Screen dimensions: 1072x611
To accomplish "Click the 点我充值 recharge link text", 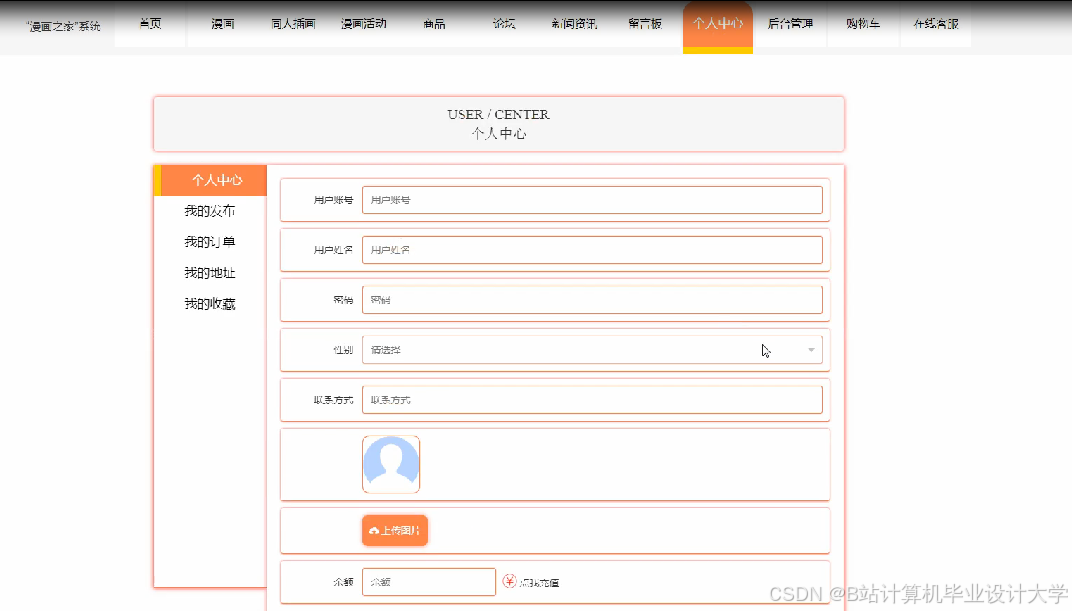I will pyautogui.click(x=539, y=583).
